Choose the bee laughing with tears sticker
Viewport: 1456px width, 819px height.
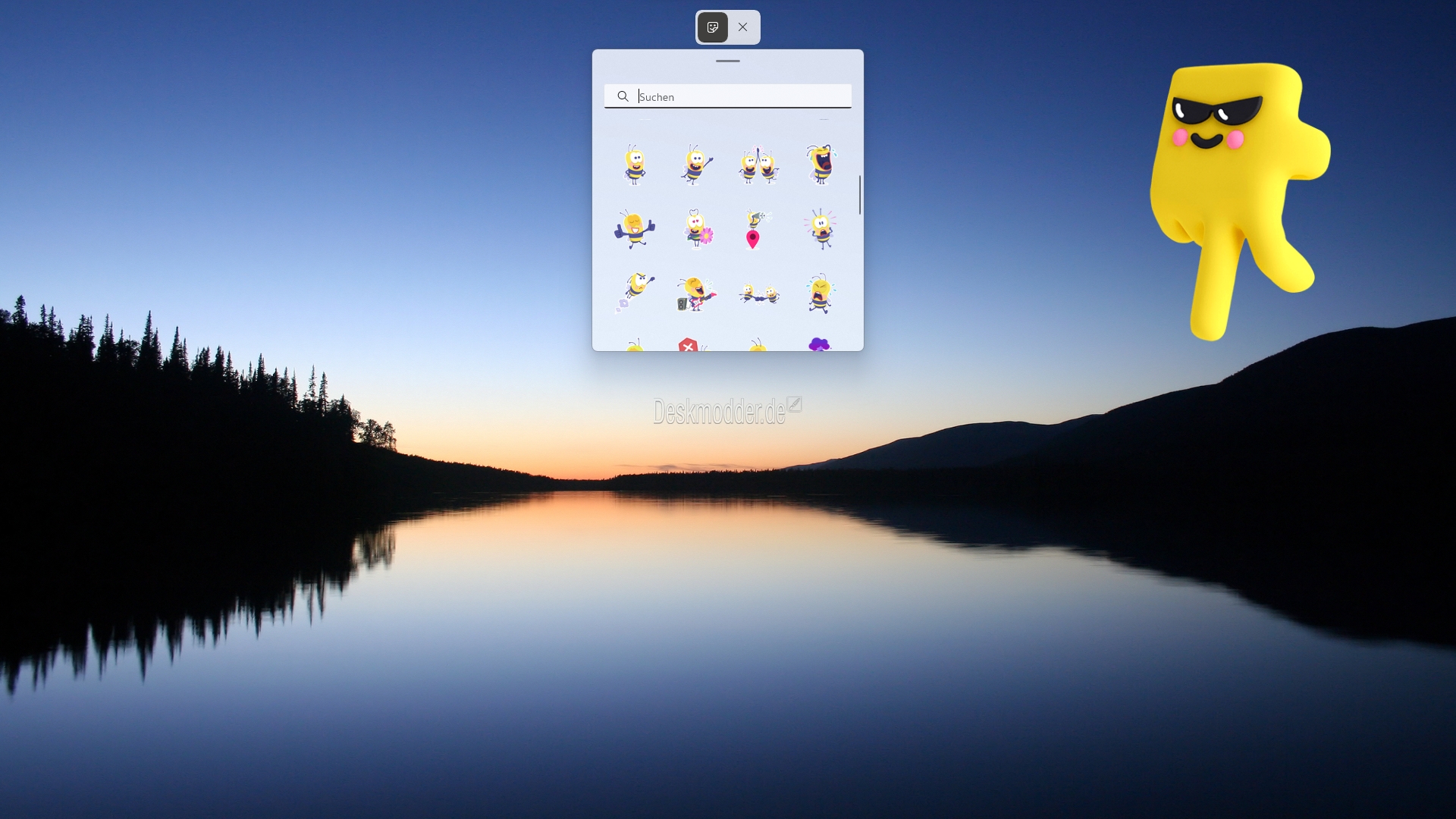[821, 164]
